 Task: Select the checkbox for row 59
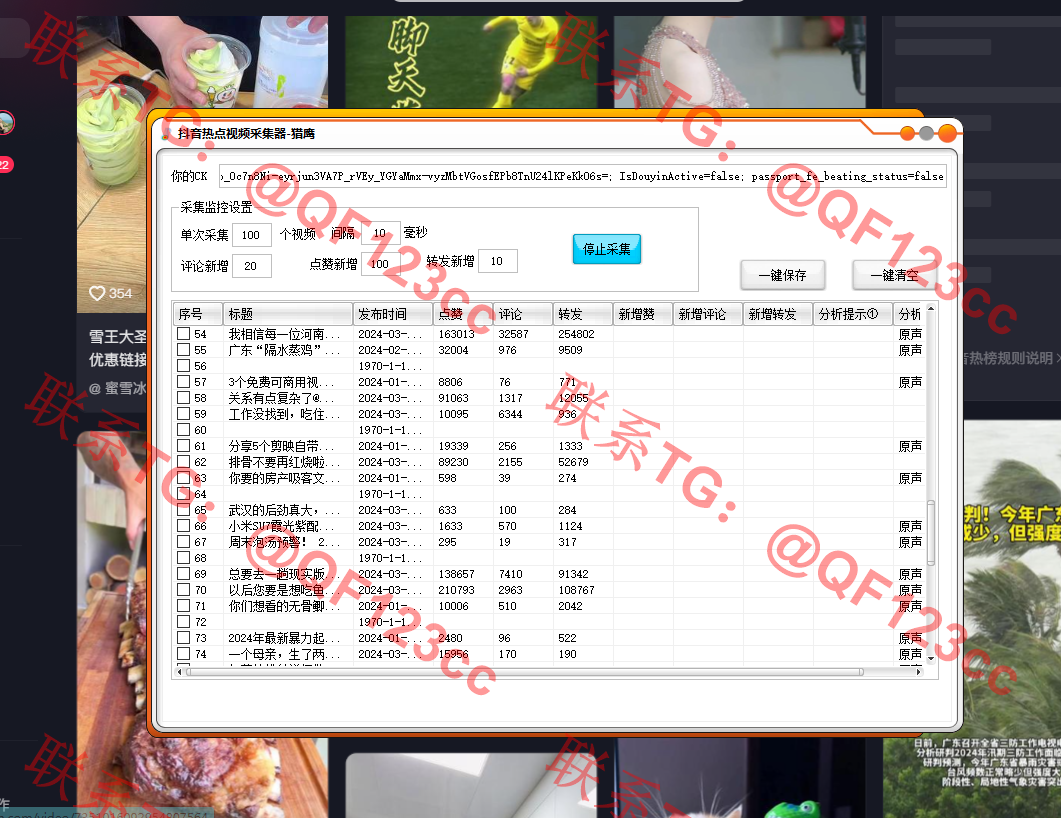coord(183,413)
